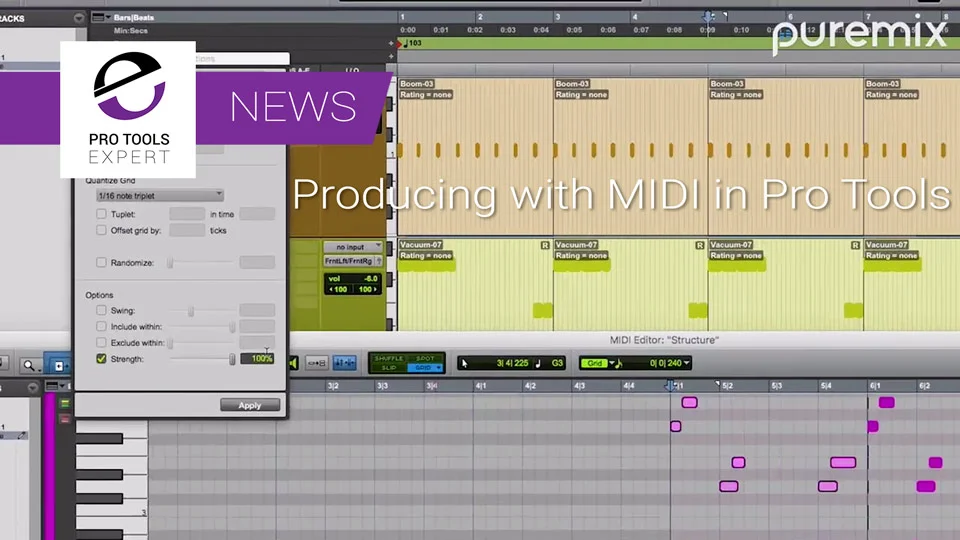Screen dimensions: 960x540
Task: Open the Tracks list pop-up menu icon
Action: [x=79, y=18]
